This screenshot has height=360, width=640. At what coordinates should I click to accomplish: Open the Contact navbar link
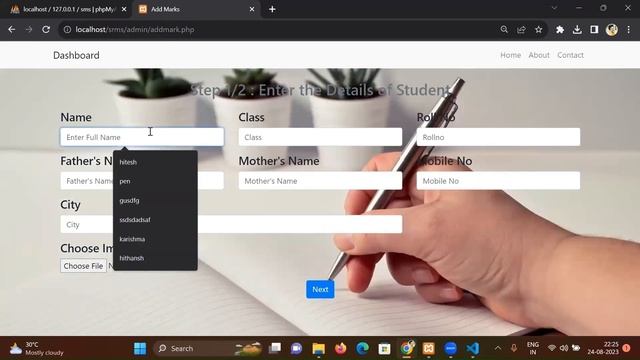570,55
